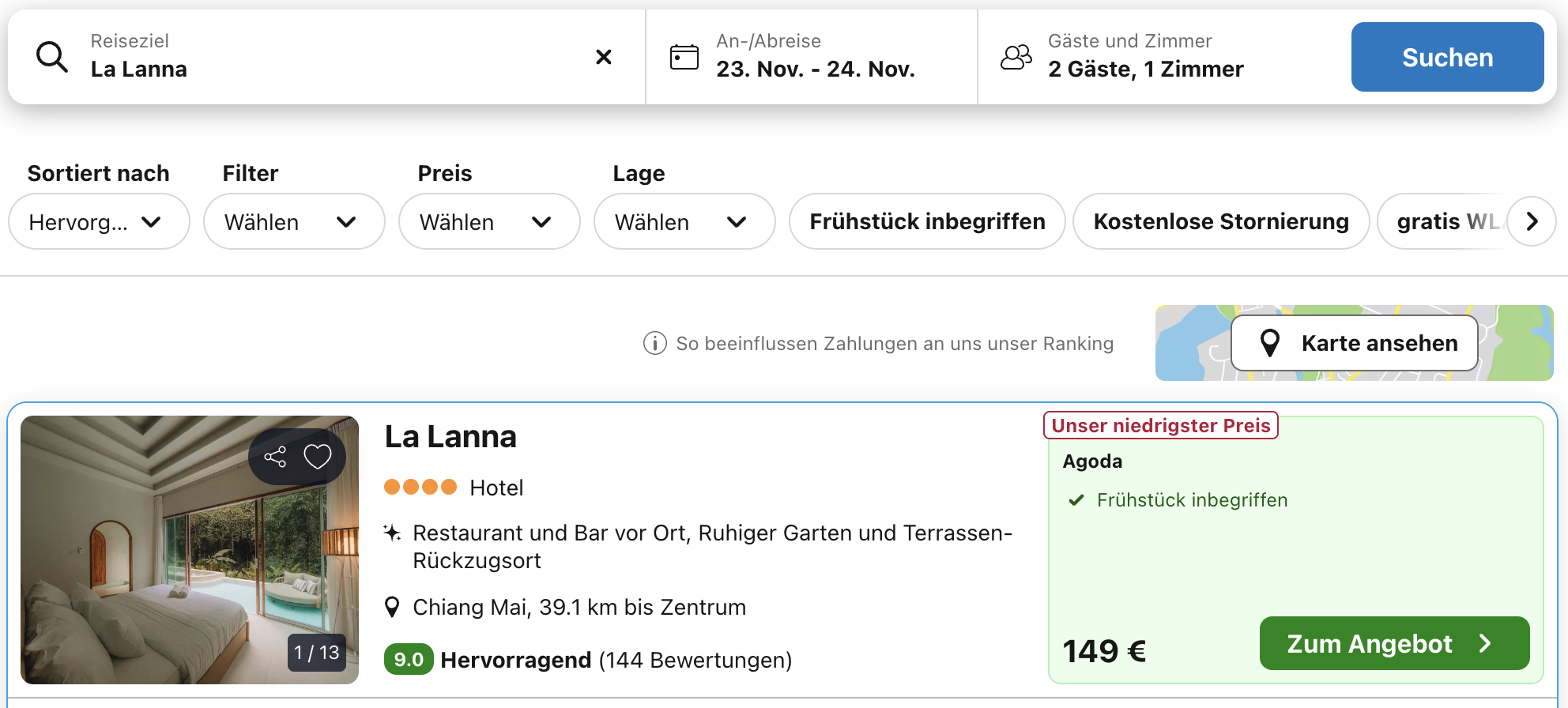Open the Sortiert nach dropdown
Viewport: 1568px width, 708px height.
[x=99, y=222]
